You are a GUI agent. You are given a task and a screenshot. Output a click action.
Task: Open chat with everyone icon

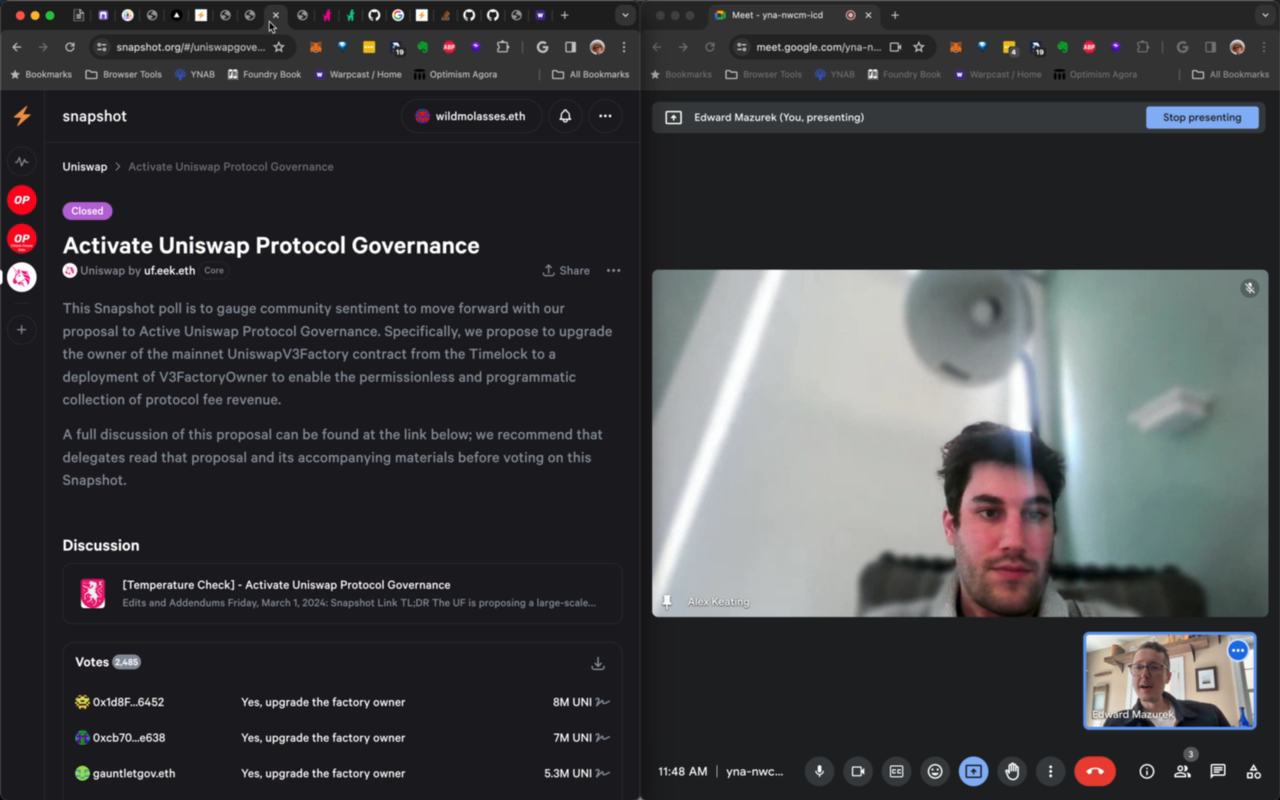(x=1218, y=771)
